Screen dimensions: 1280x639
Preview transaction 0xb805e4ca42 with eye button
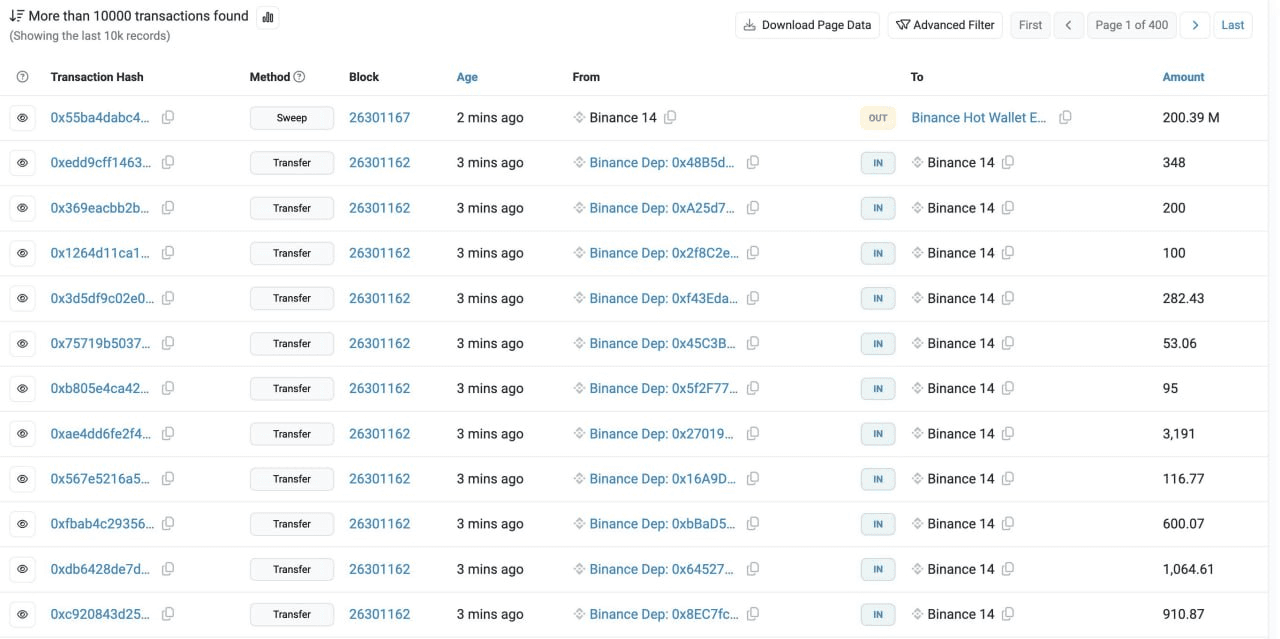(23, 388)
